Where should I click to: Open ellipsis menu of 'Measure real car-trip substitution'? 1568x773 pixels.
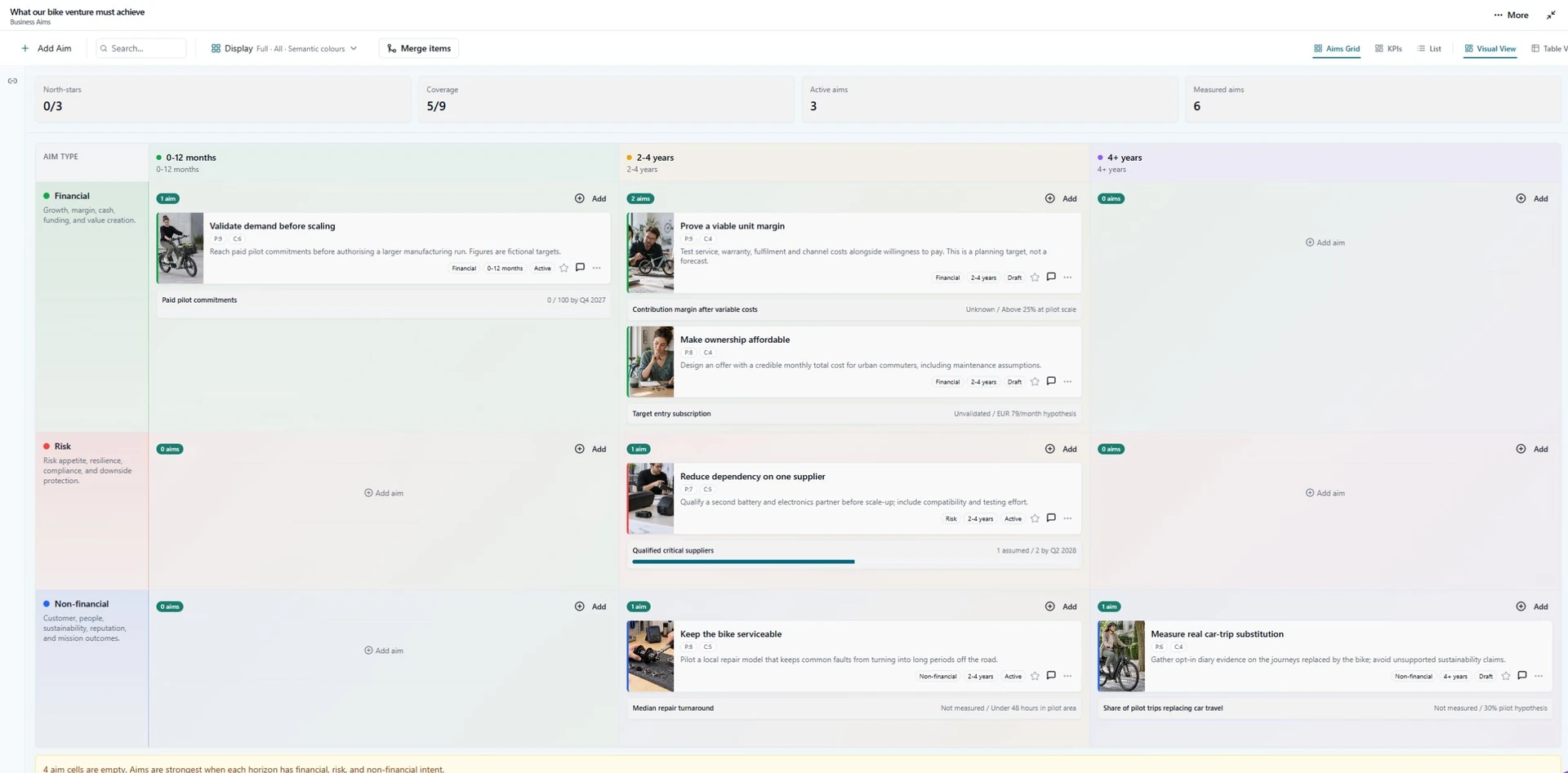1539,676
